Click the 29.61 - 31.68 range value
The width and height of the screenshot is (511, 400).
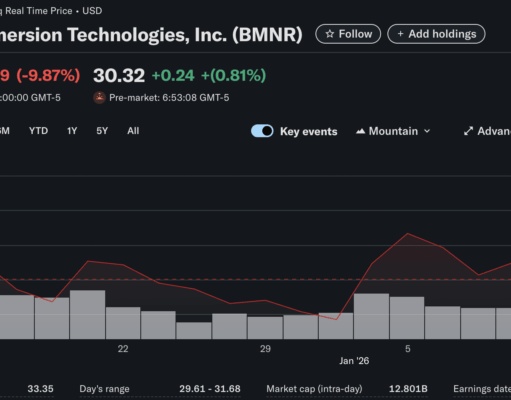click(210, 389)
